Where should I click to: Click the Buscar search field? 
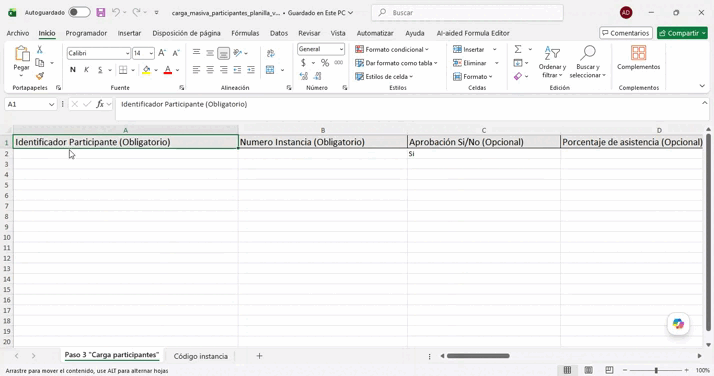pyautogui.click(x=467, y=13)
